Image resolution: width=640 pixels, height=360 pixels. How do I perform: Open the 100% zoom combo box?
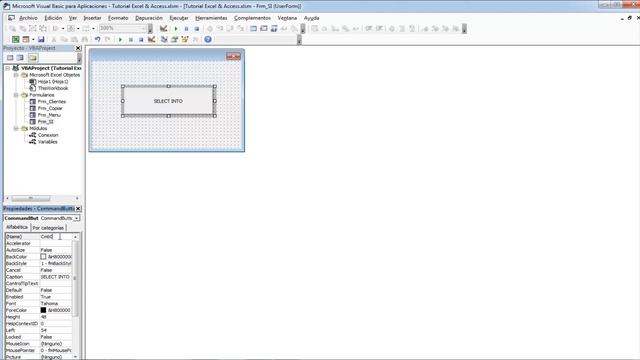[123, 28]
